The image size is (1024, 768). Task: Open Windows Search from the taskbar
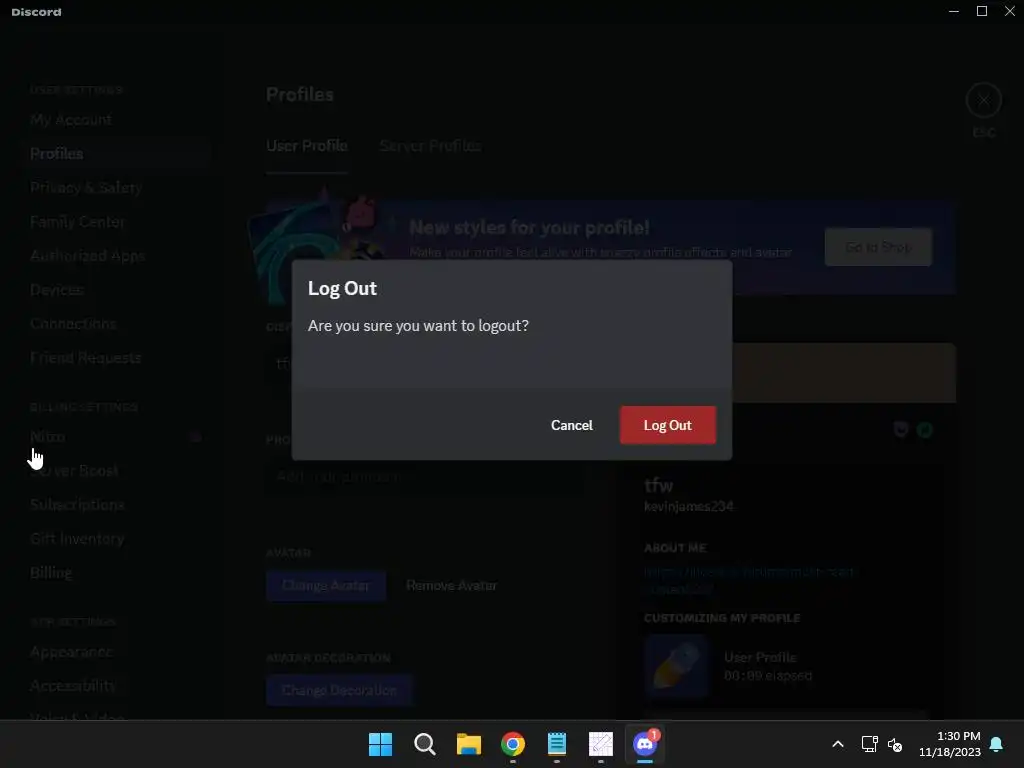pos(424,744)
